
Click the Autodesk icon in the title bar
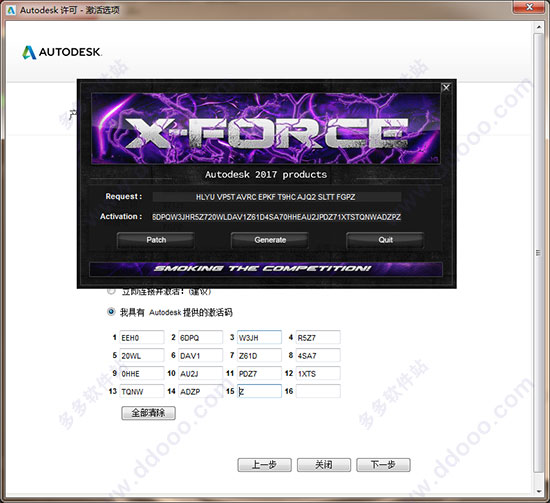11,10
